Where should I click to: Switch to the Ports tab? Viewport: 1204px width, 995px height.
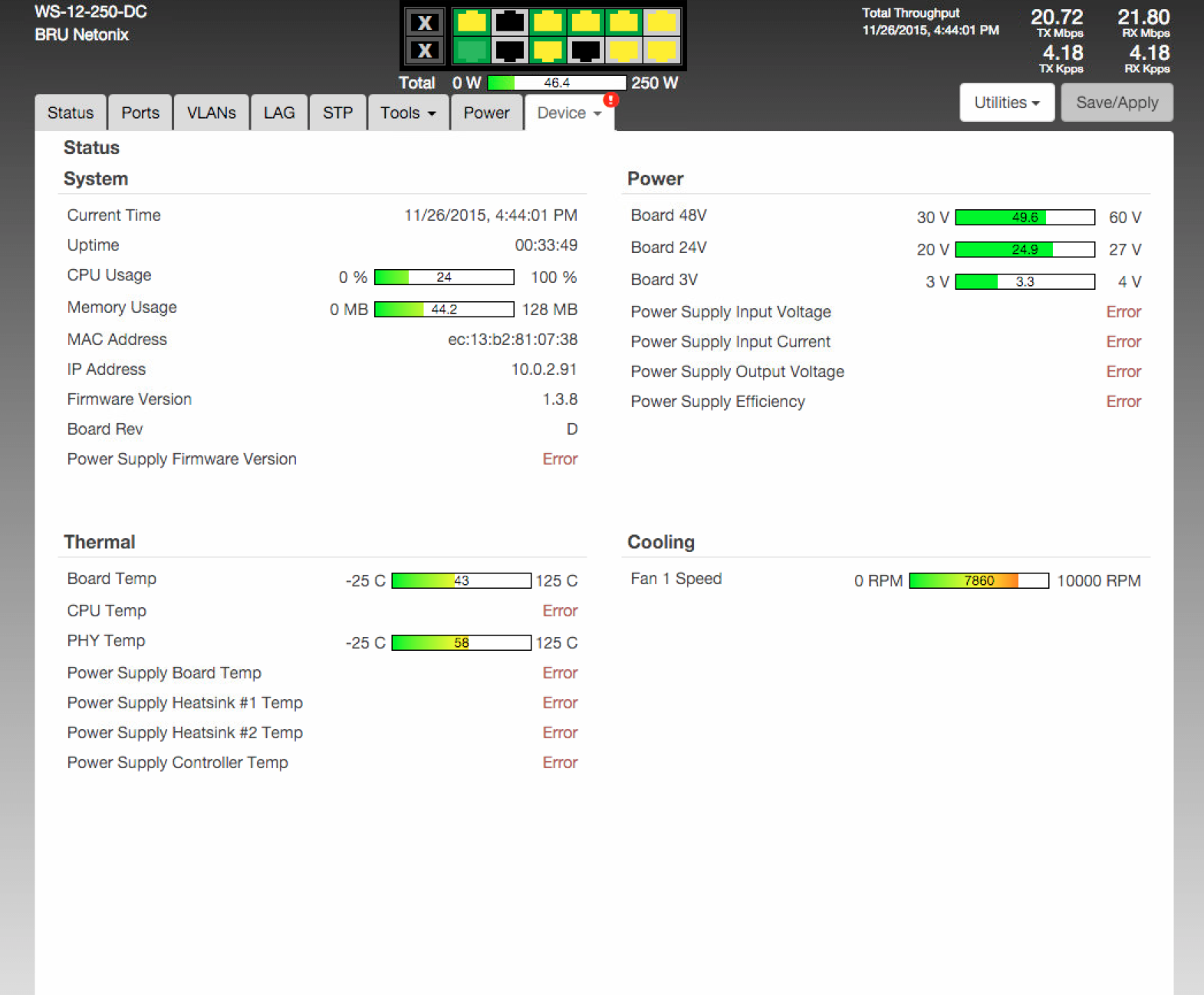pos(140,113)
